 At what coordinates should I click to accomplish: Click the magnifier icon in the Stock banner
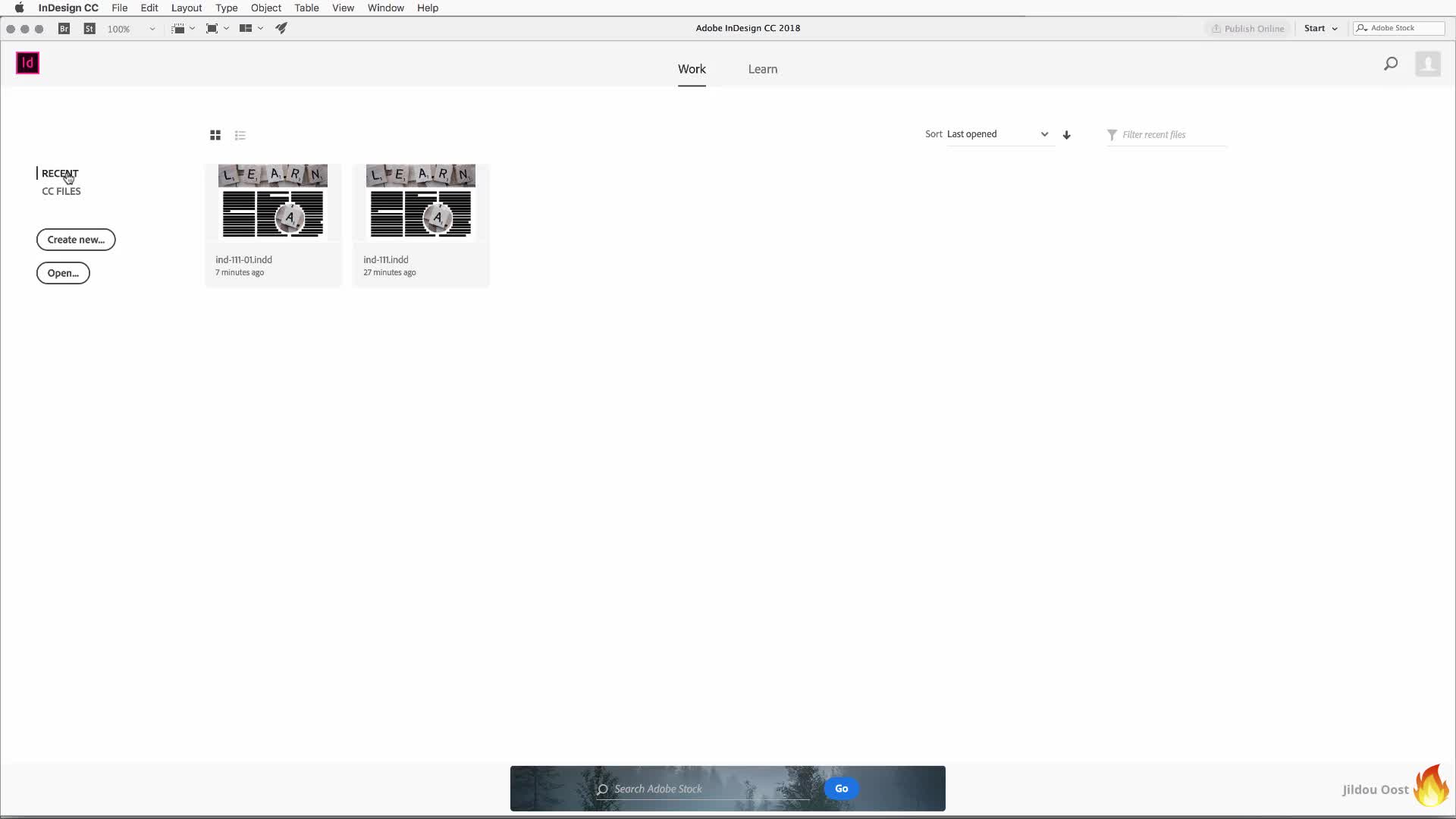pyautogui.click(x=603, y=789)
